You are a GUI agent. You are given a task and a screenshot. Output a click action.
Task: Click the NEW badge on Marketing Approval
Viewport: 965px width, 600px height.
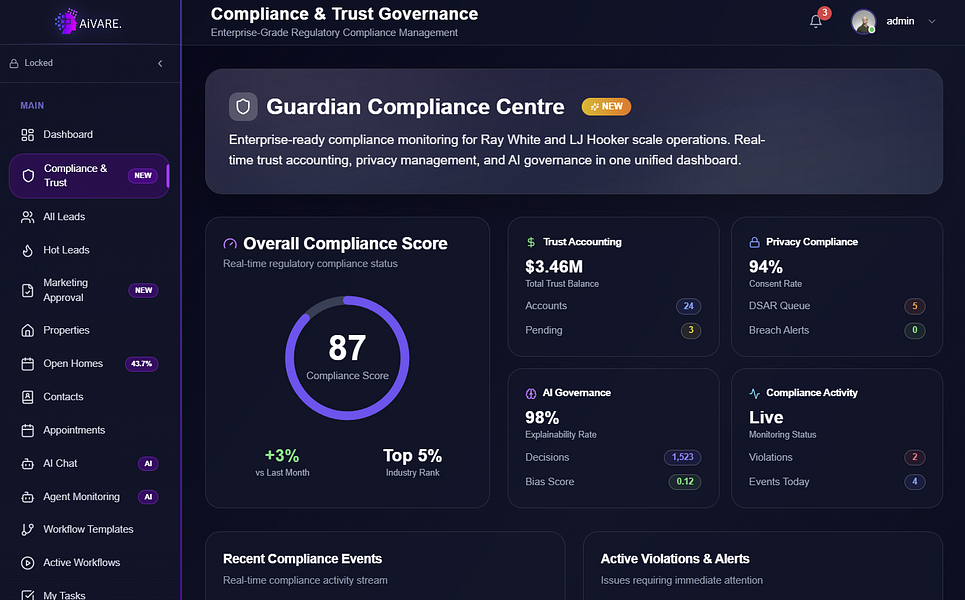click(x=143, y=290)
